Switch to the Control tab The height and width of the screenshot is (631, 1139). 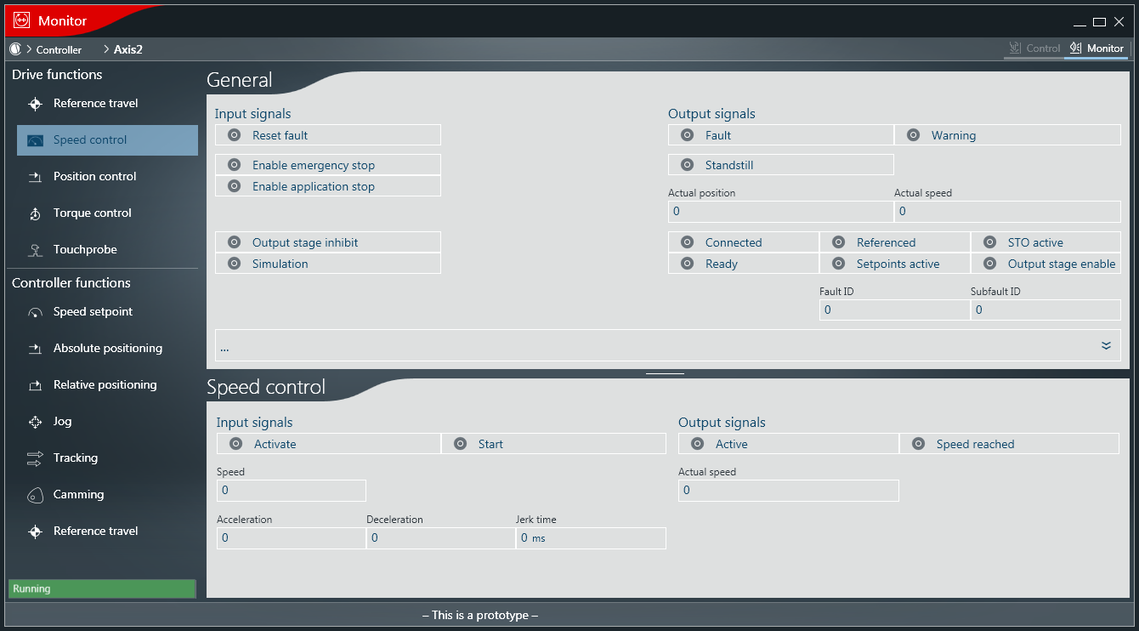(x=1034, y=48)
